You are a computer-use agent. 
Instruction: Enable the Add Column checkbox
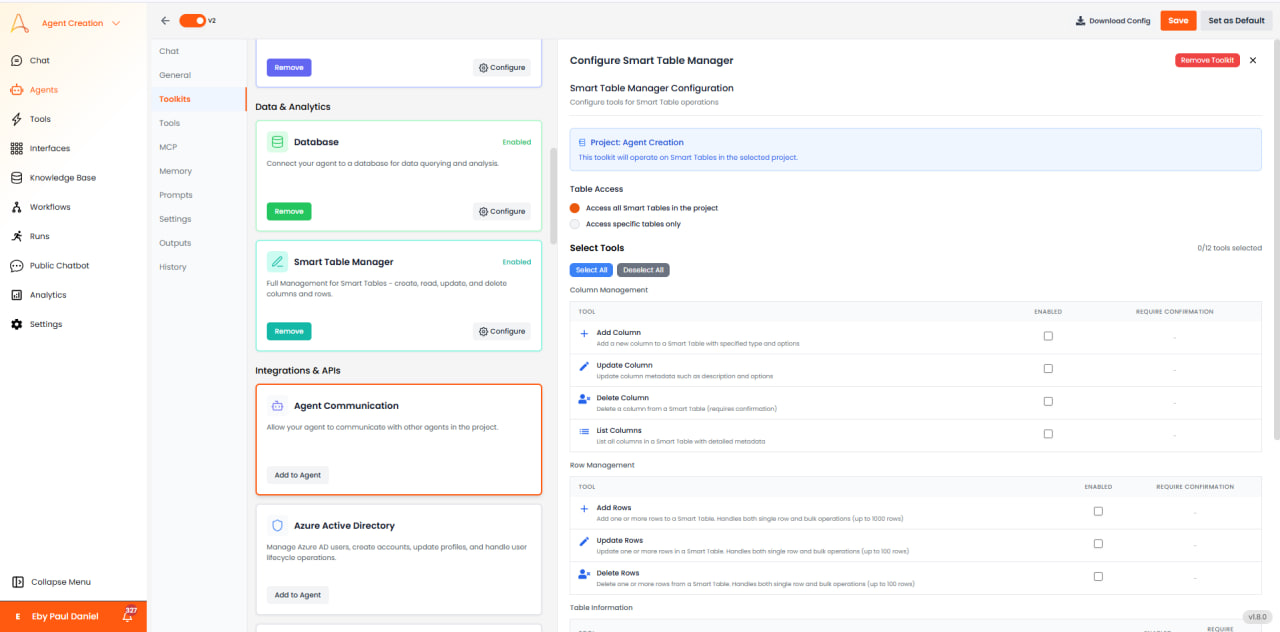click(x=1048, y=336)
